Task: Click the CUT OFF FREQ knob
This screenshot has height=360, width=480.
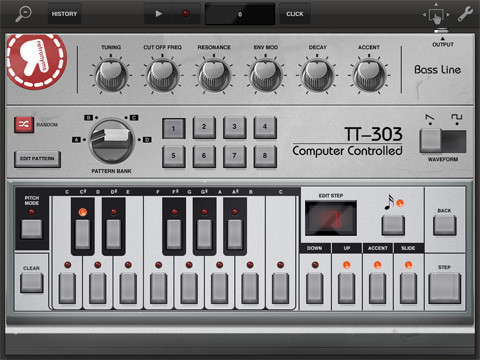Action: pos(163,76)
